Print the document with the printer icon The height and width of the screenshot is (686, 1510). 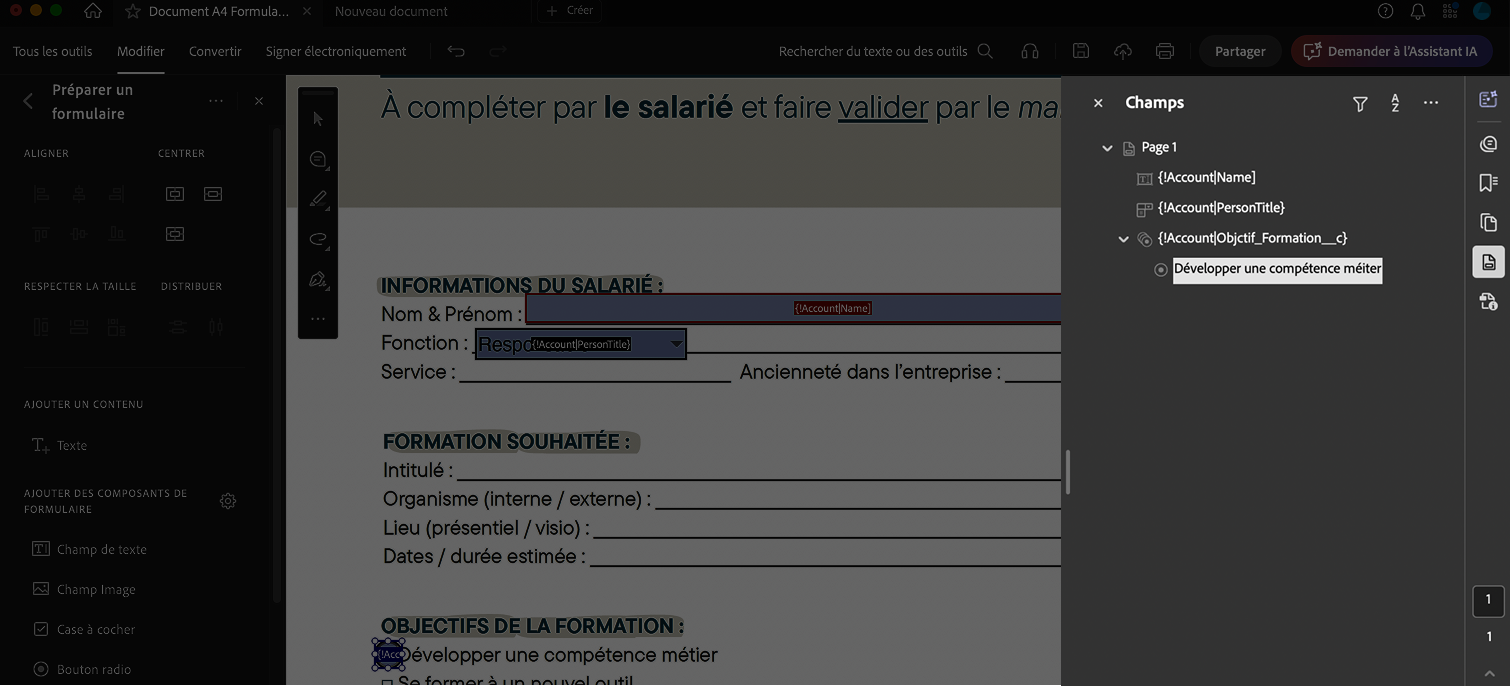click(1165, 51)
